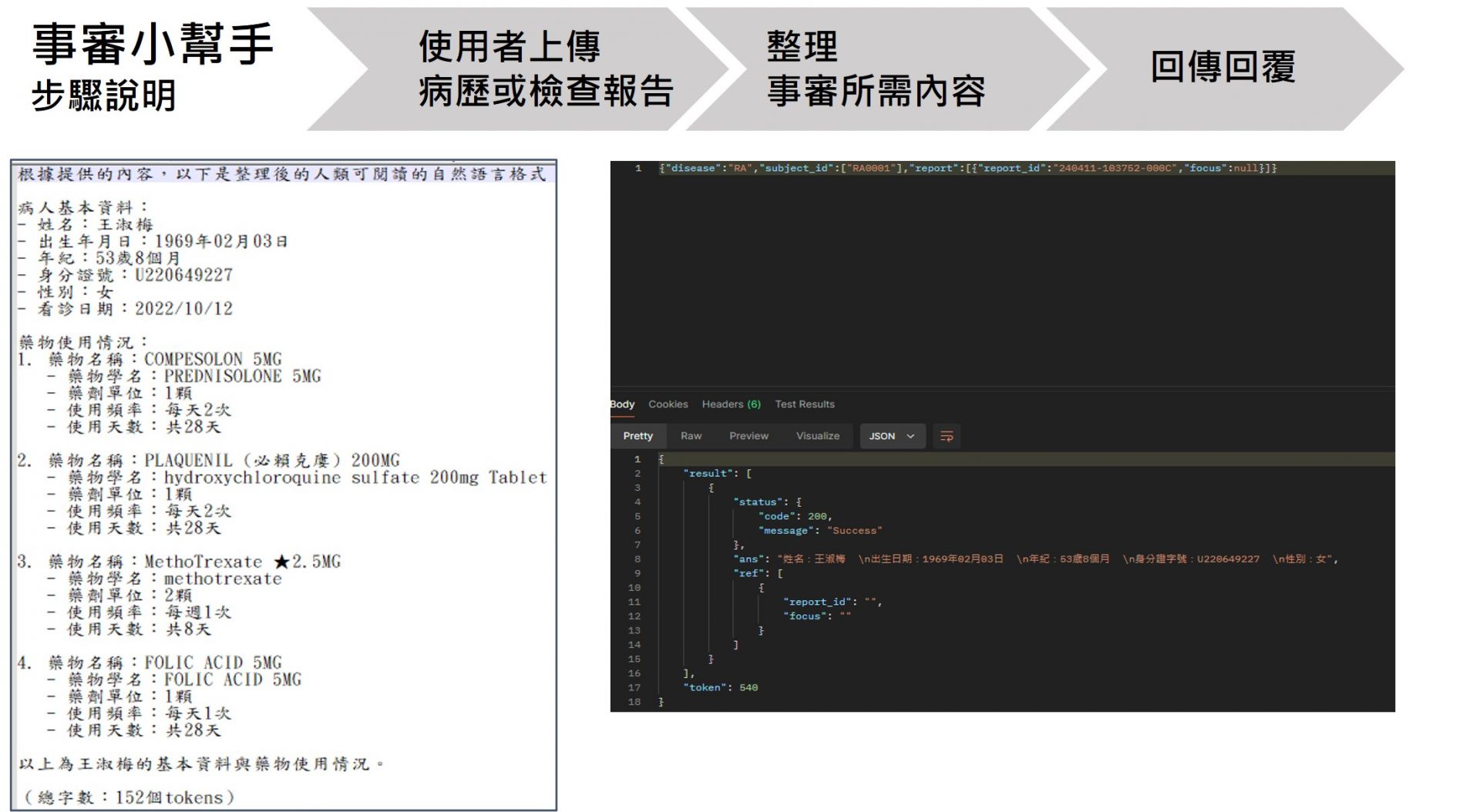
Task: Click the hydroxychloroquine sulfate line
Action: pyautogui.click(x=298, y=477)
